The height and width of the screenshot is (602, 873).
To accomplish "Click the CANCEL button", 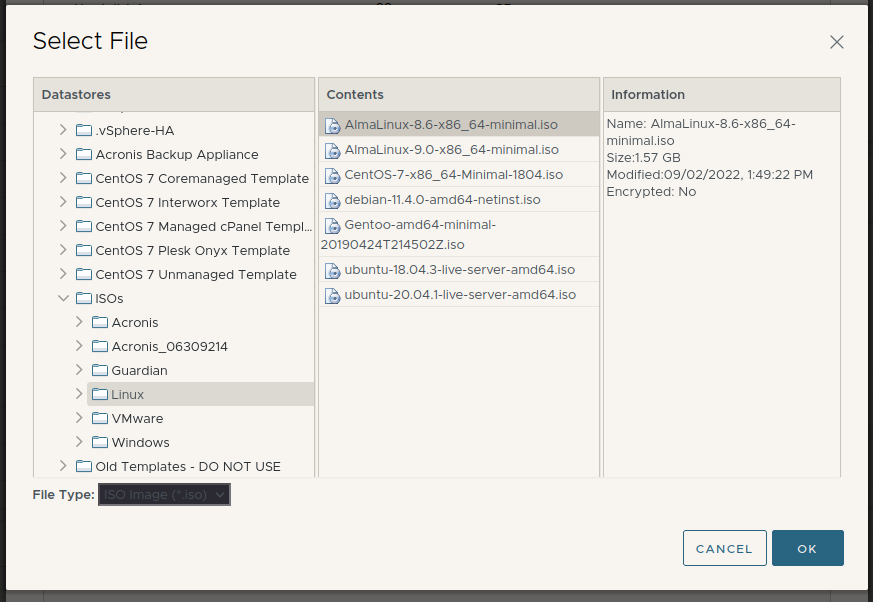I will (x=724, y=548).
